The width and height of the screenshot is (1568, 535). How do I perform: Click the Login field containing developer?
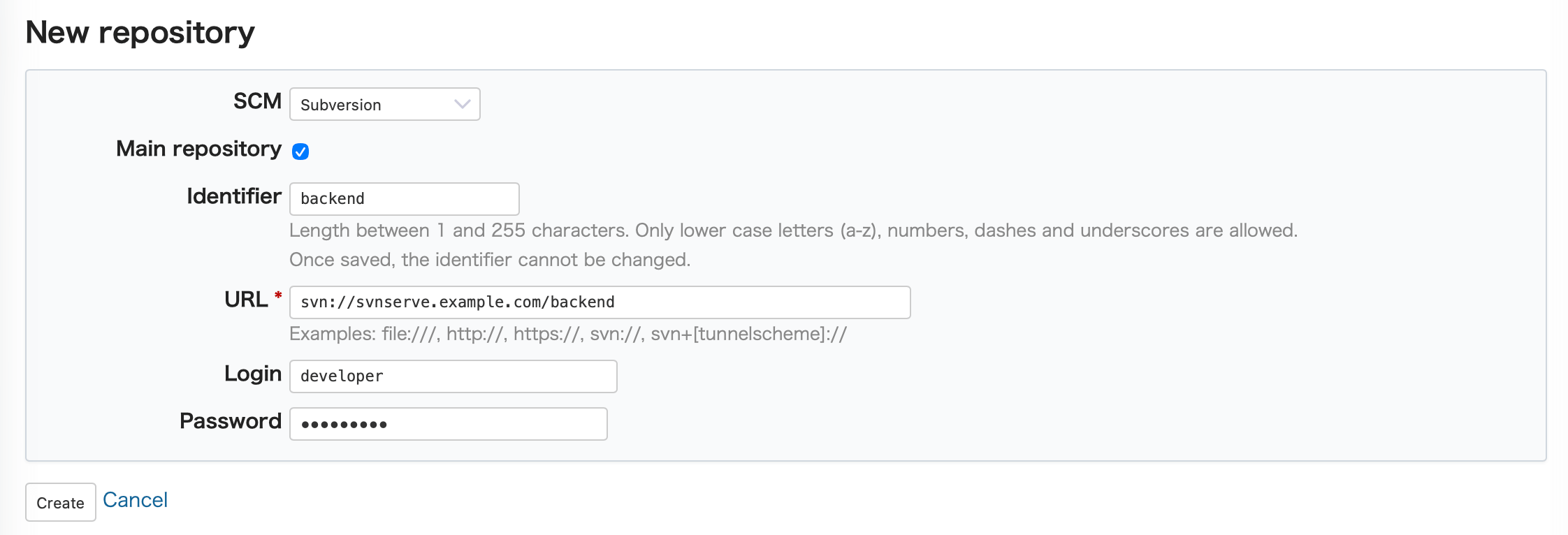coord(452,376)
